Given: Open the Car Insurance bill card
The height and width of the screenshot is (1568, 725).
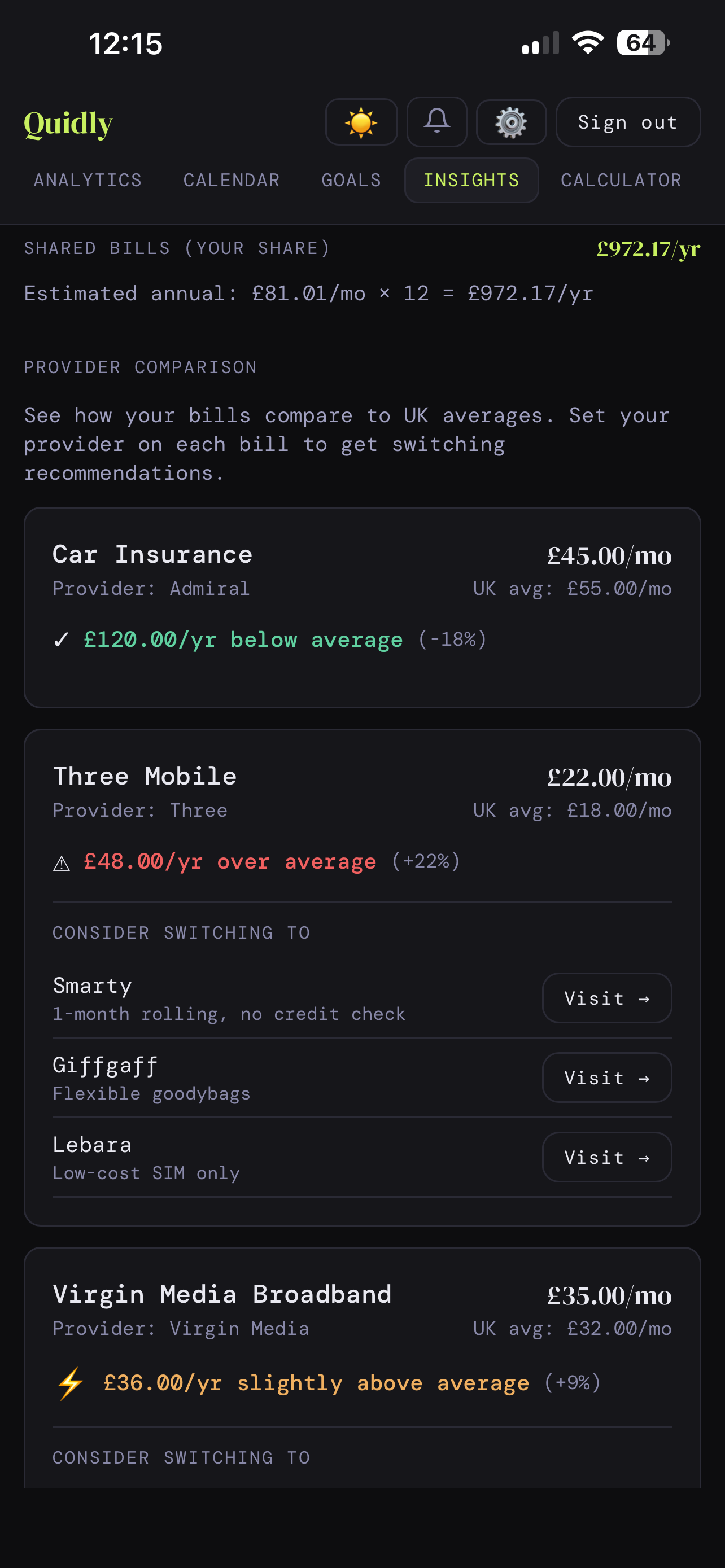Looking at the screenshot, I should [x=361, y=608].
